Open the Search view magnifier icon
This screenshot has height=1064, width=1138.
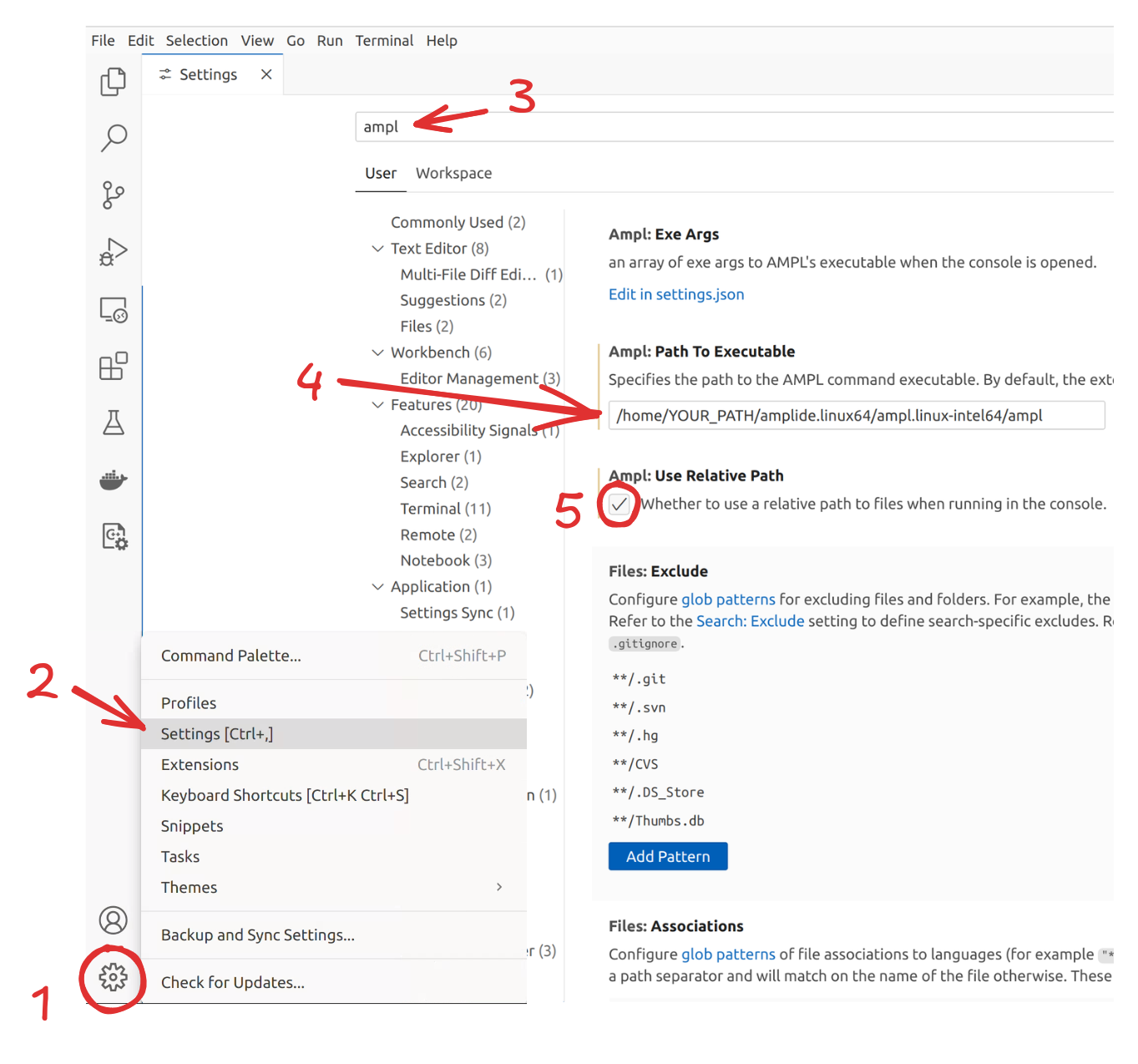[114, 138]
